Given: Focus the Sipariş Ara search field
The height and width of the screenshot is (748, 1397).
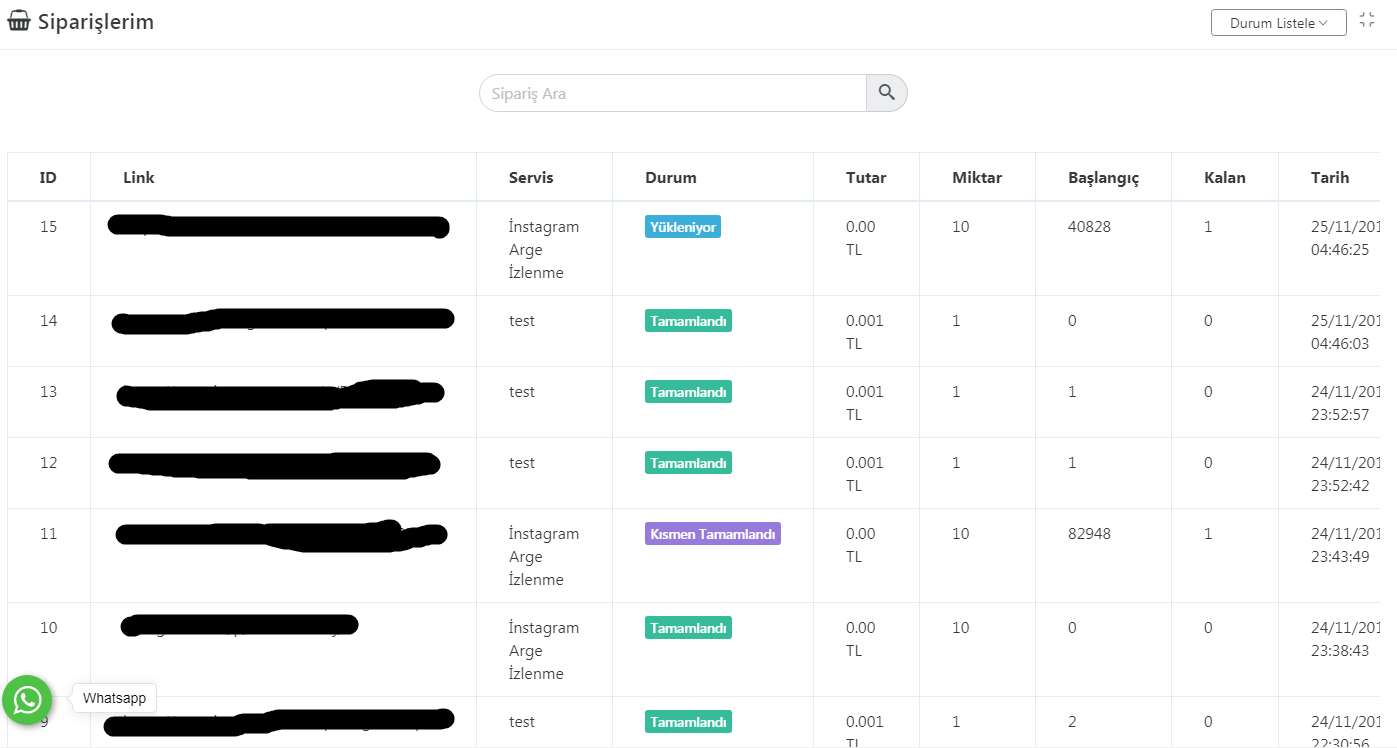Looking at the screenshot, I should 673,93.
